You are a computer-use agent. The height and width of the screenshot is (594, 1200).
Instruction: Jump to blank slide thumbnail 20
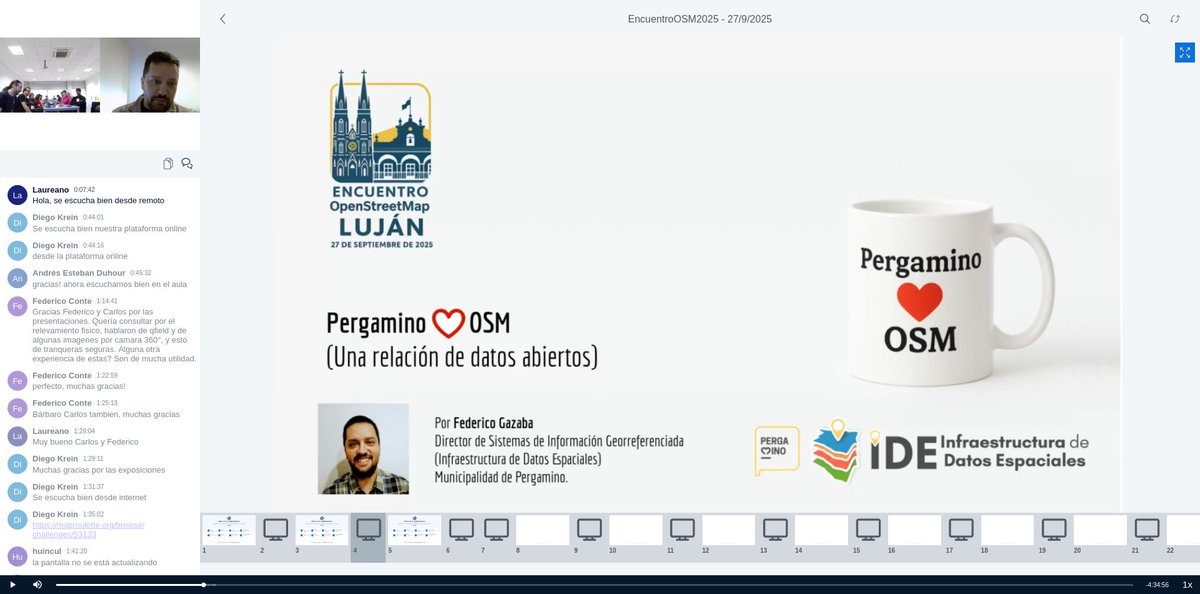(1100, 530)
